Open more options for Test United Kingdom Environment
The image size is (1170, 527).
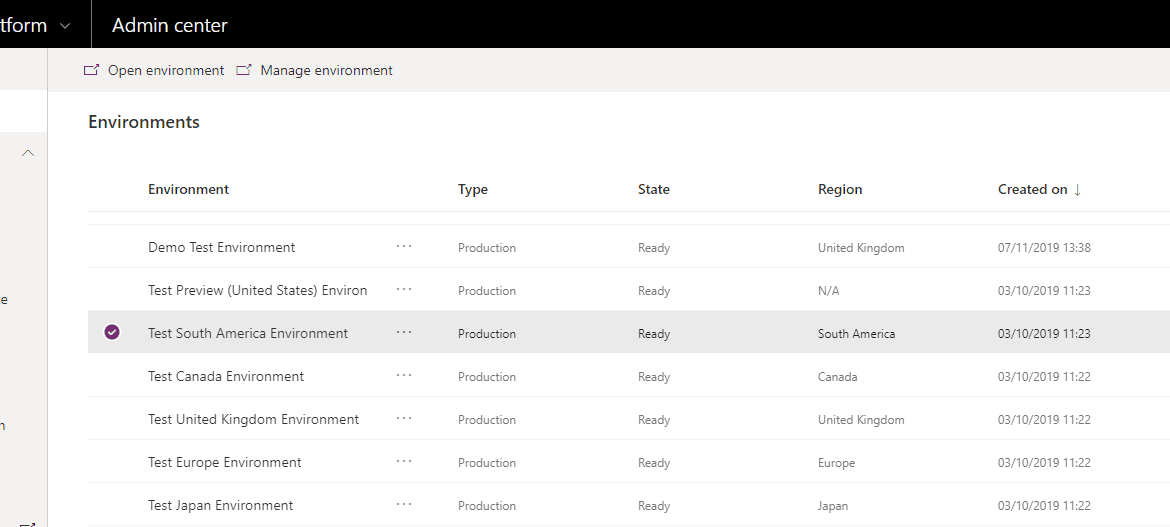[x=404, y=419]
